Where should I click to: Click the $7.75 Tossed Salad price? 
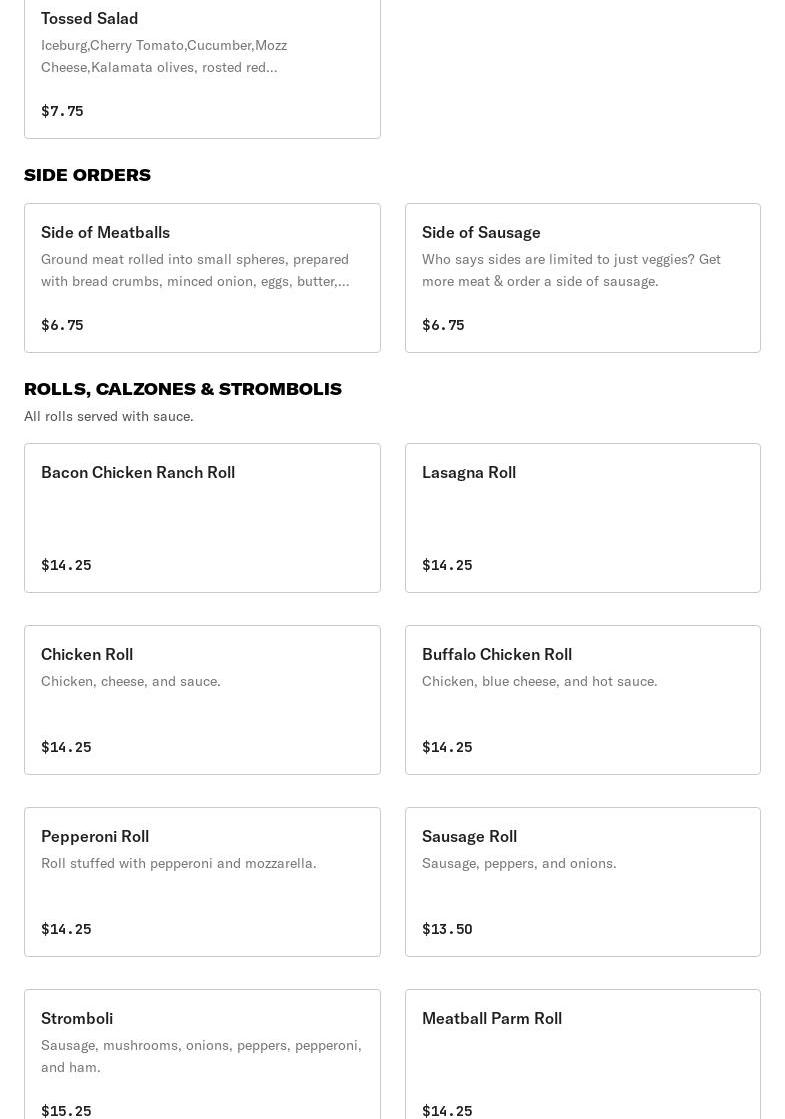coord(62,111)
